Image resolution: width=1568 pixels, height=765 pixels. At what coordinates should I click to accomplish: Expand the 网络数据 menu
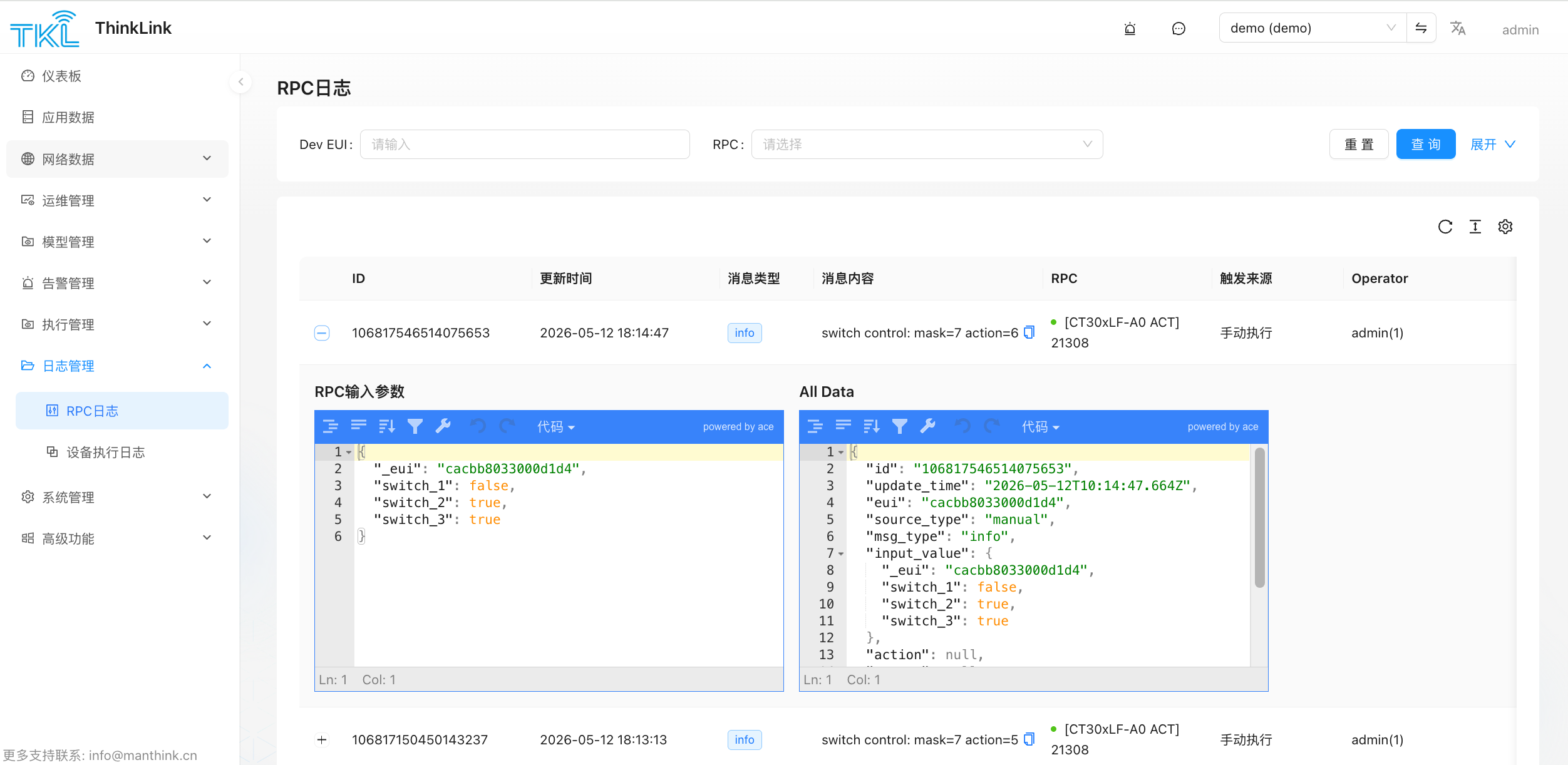point(117,159)
